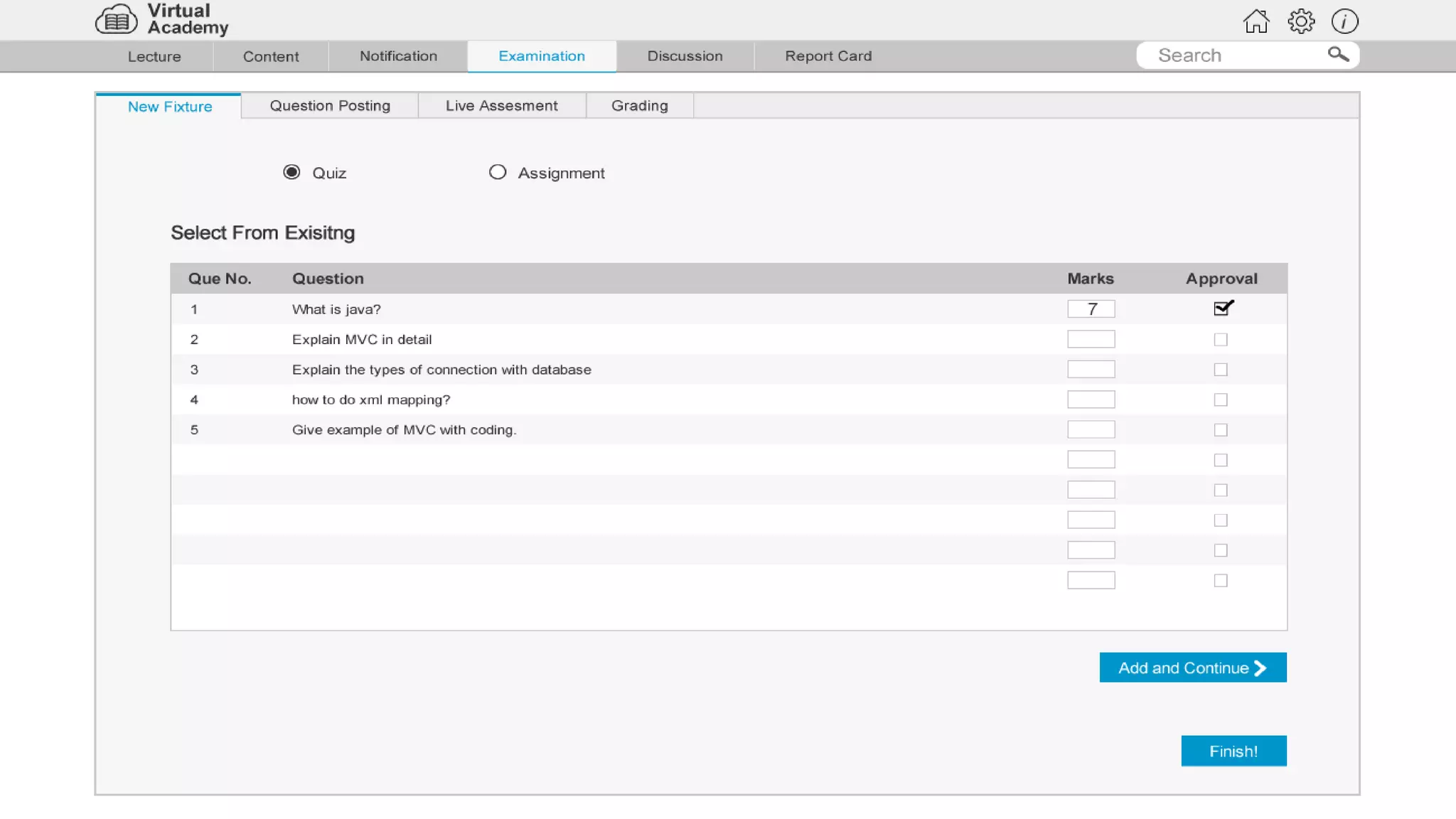Check approval for Explain MVC question
Viewport: 1456px width, 819px height.
pos(1221,340)
